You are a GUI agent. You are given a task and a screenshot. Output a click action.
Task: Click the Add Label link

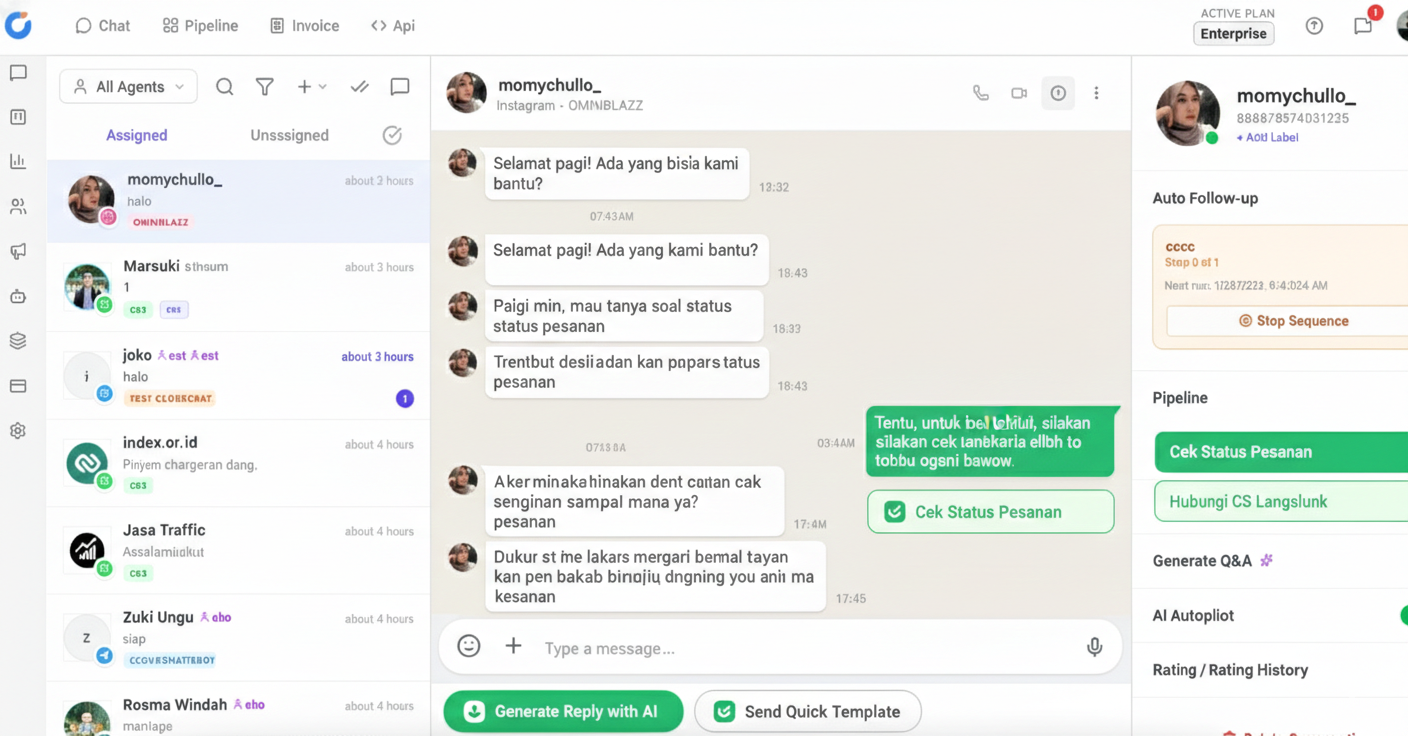(1267, 138)
